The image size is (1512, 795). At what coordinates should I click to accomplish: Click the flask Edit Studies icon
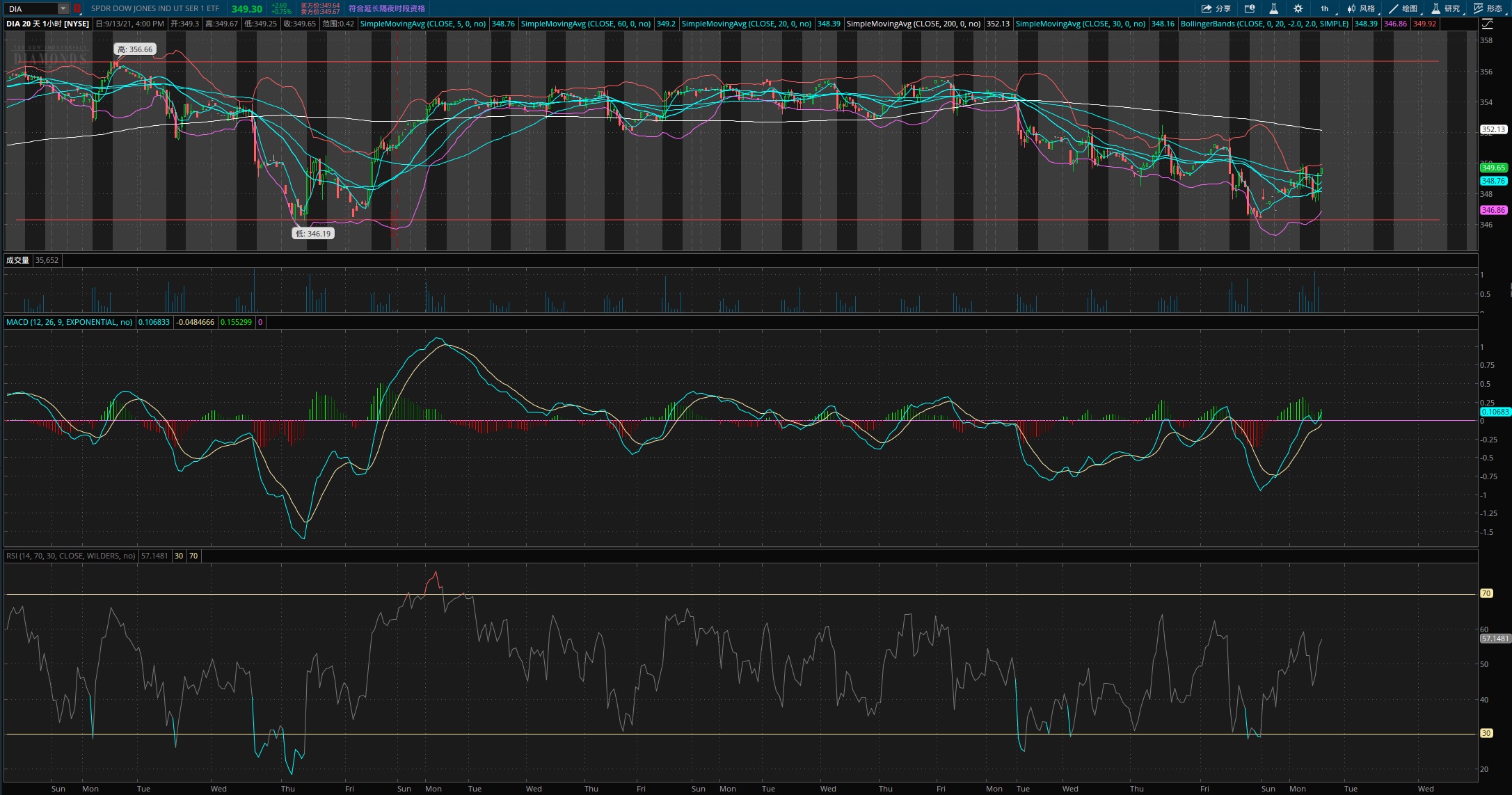(1273, 8)
